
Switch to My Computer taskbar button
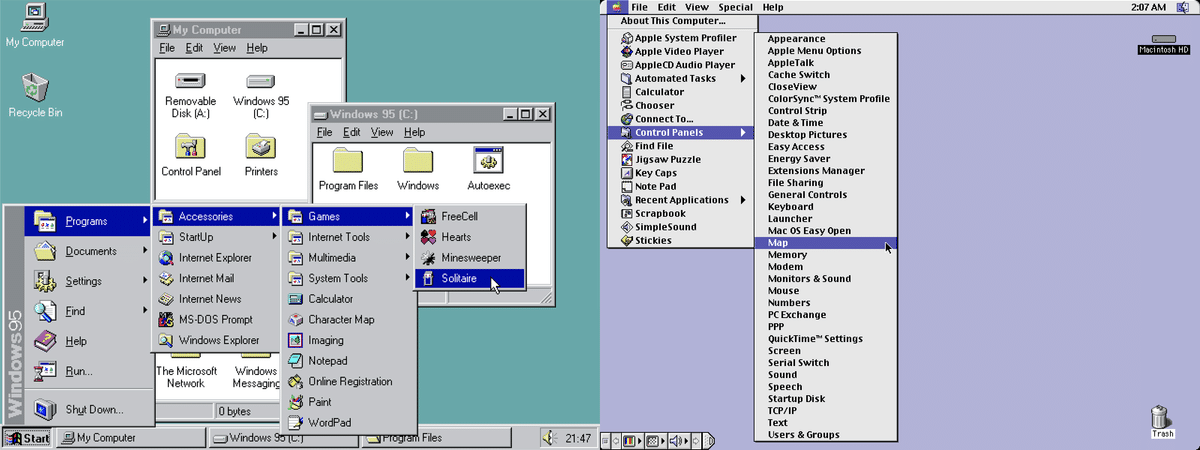click(x=130, y=438)
